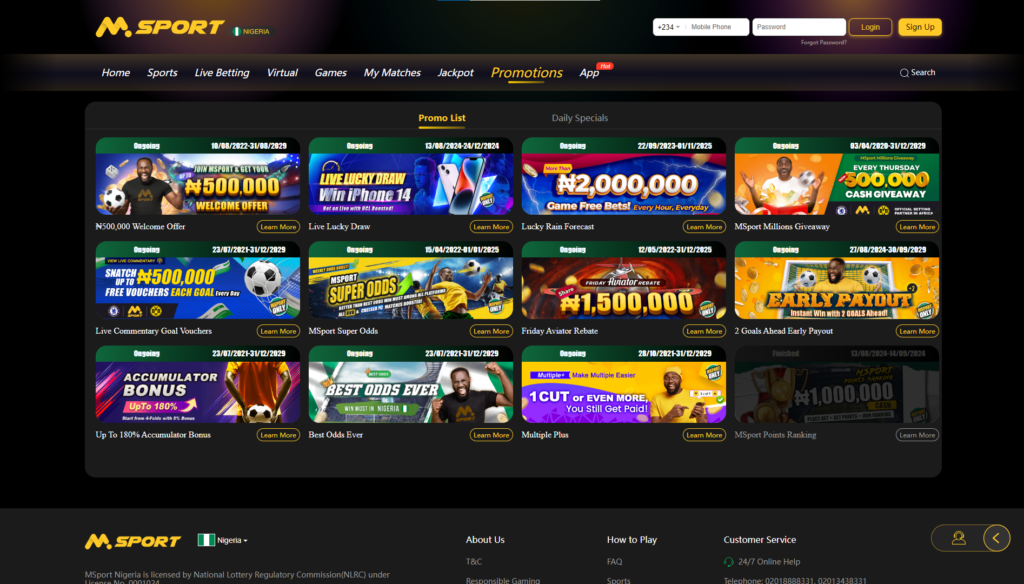Learn More about Friday Aviator Rebate
1024x584 pixels.
coord(704,331)
